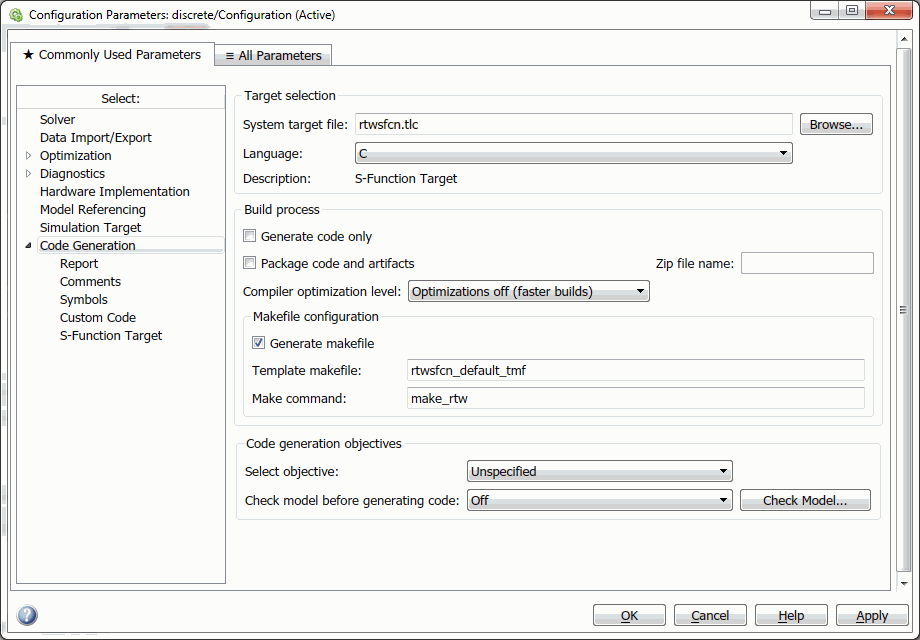Screen dimensions: 920x640
Task: Click the Browse... button
Action: coord(836,124)
